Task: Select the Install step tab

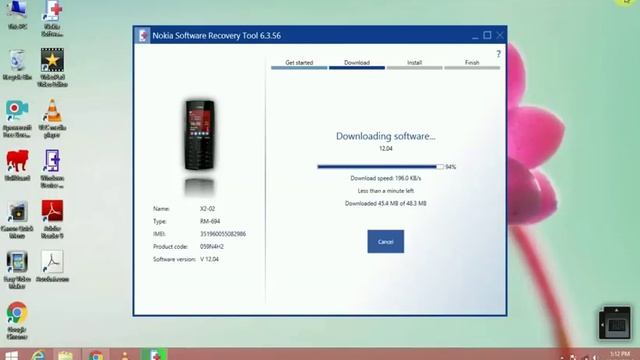Action: pos(414,64)
